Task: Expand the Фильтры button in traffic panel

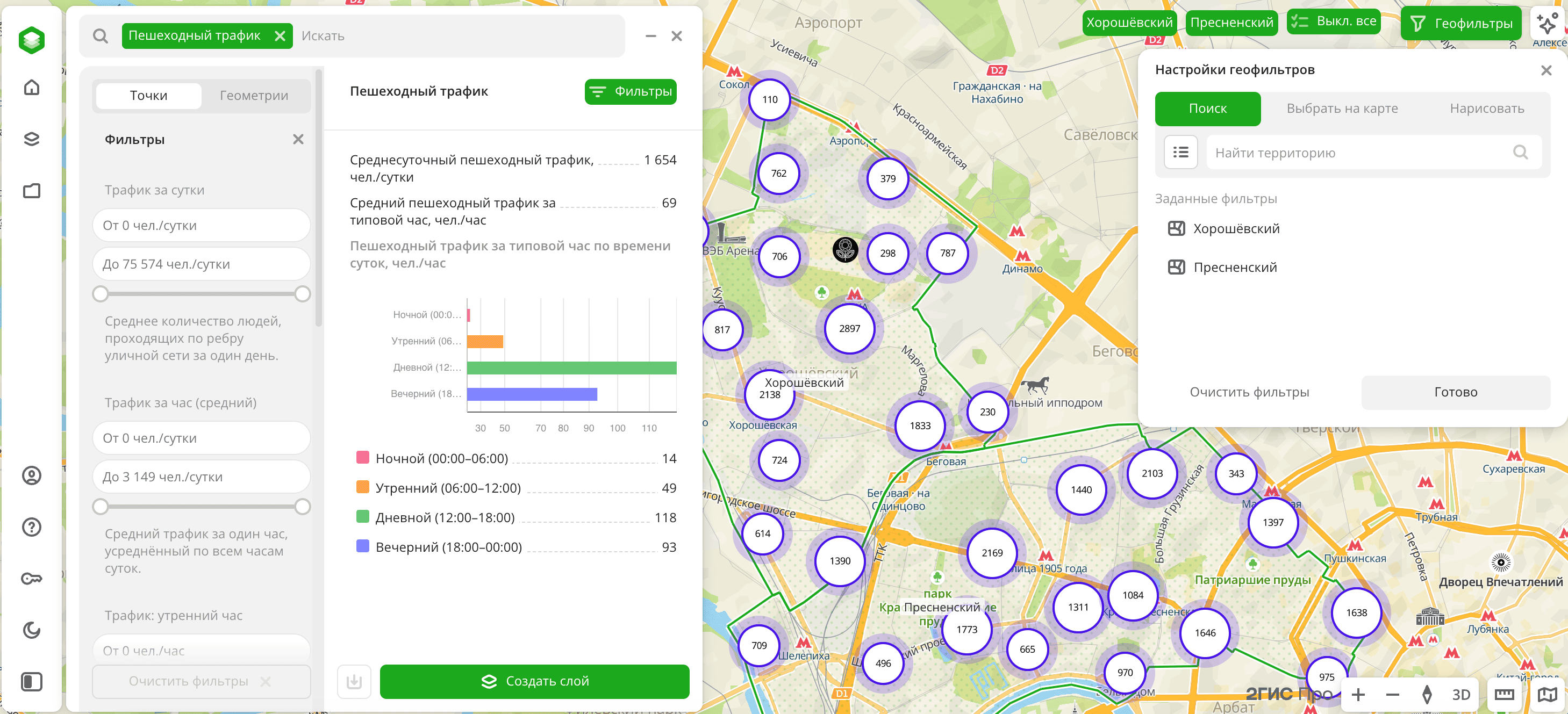Action: 630,92
